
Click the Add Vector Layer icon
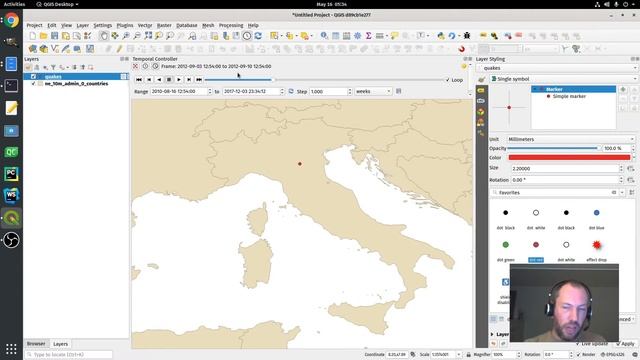click(x=55, y=49)
